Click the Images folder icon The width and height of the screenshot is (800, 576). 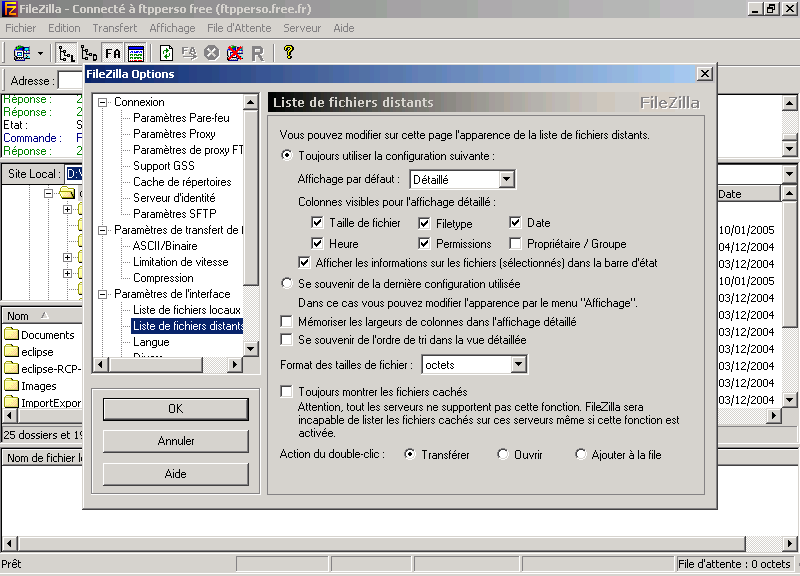[11, 386]
